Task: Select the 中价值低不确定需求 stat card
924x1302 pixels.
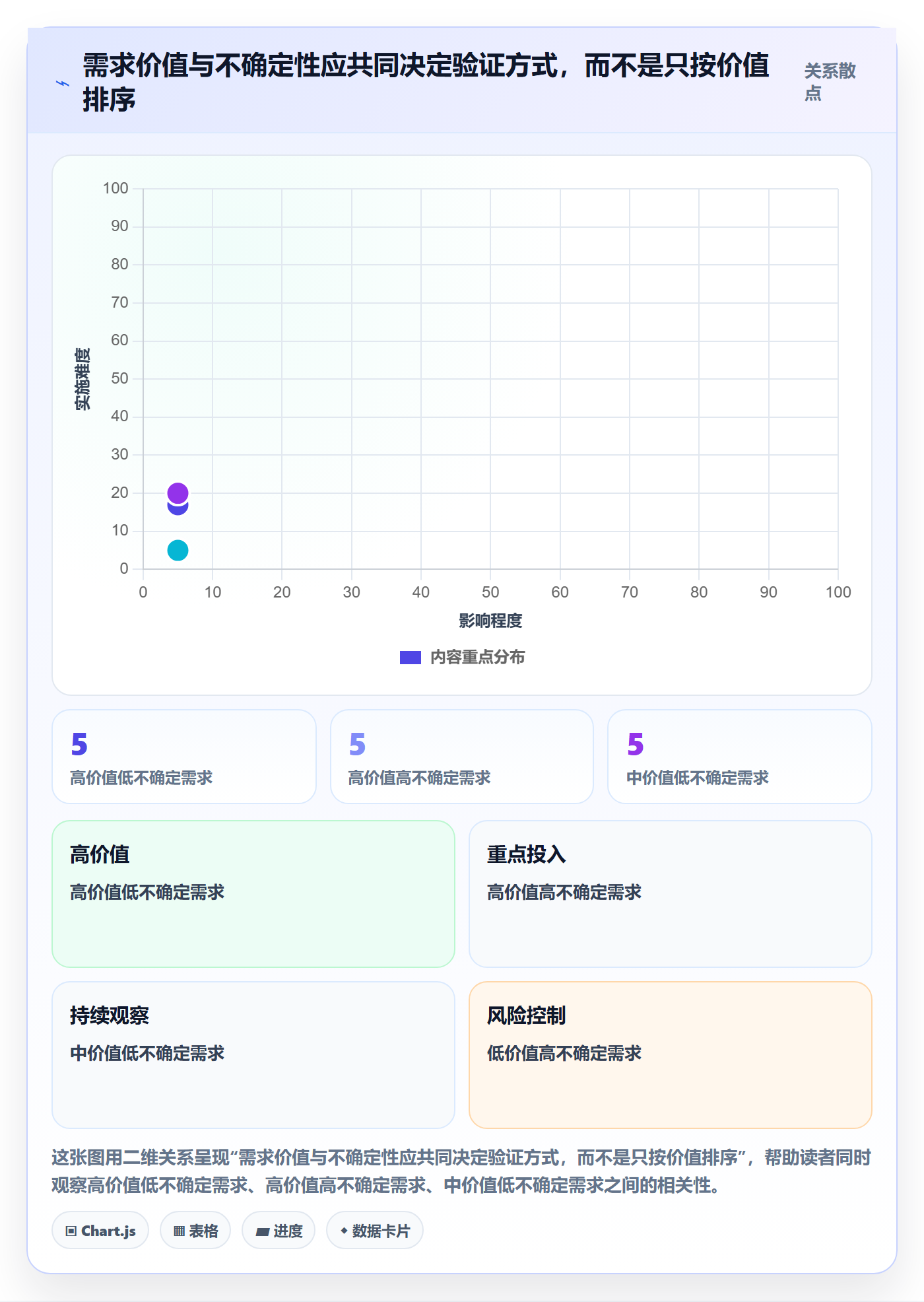Action: tap(740, 757)
